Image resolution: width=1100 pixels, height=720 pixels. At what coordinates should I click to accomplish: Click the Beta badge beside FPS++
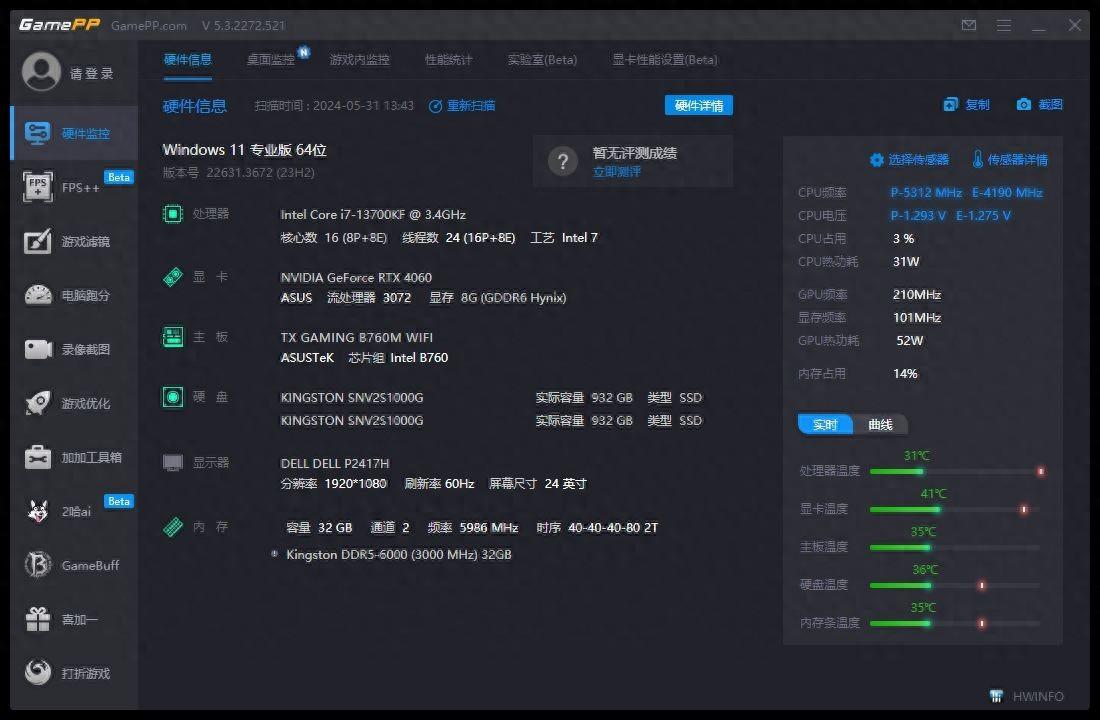click(119, 177)
